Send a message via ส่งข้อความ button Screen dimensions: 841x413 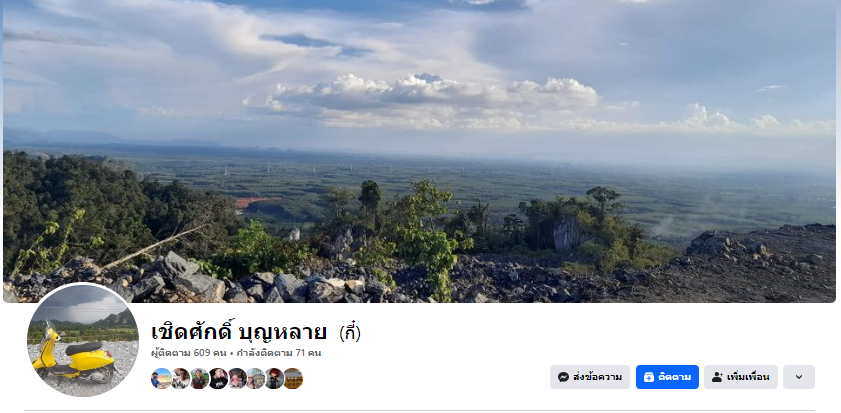[x=589, y=377]
